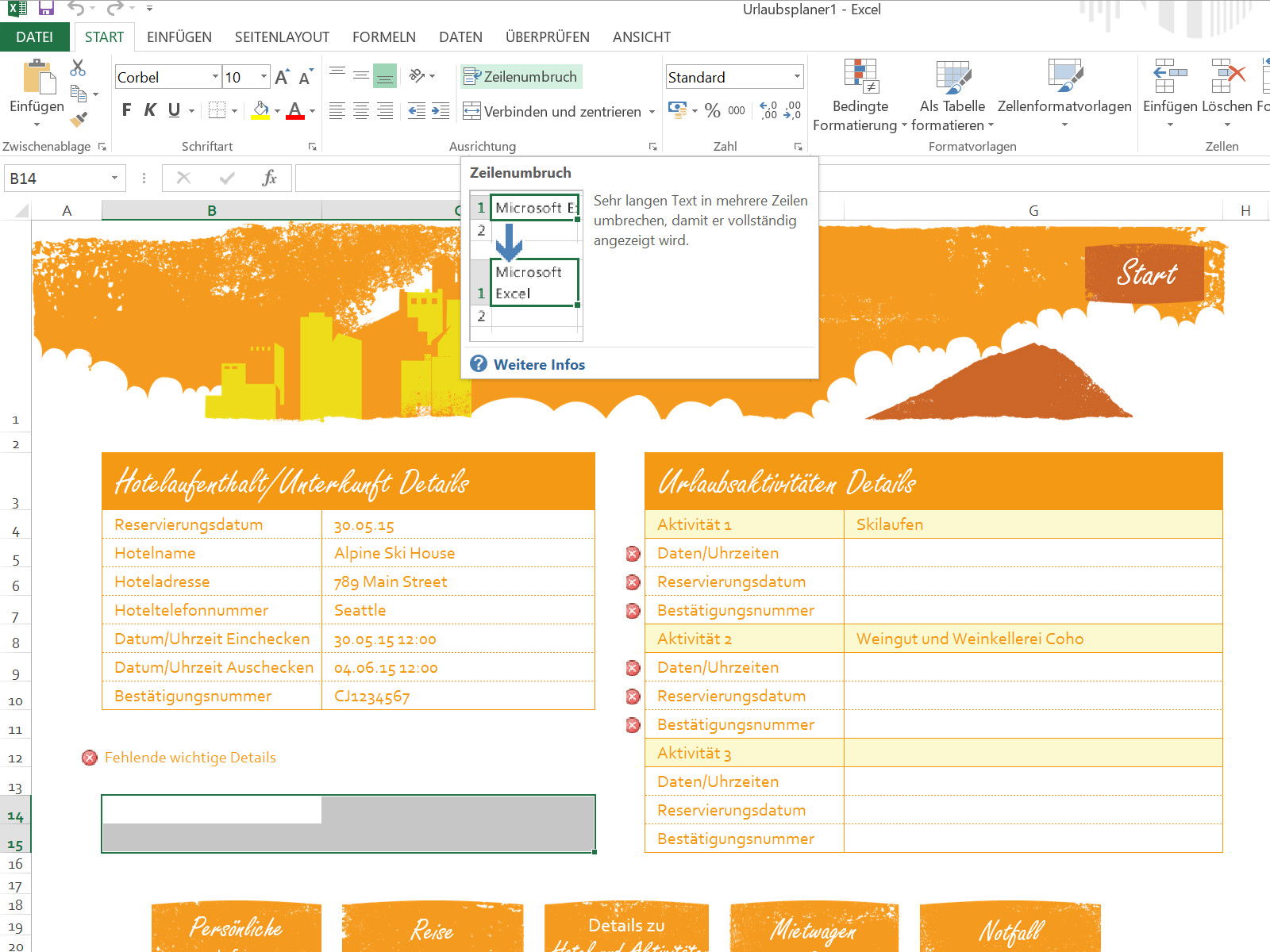Image resolution: width=1270 pixels, height=952 pixels.
Task: Switch to the FORMELN tab
Action: [384, 36]
